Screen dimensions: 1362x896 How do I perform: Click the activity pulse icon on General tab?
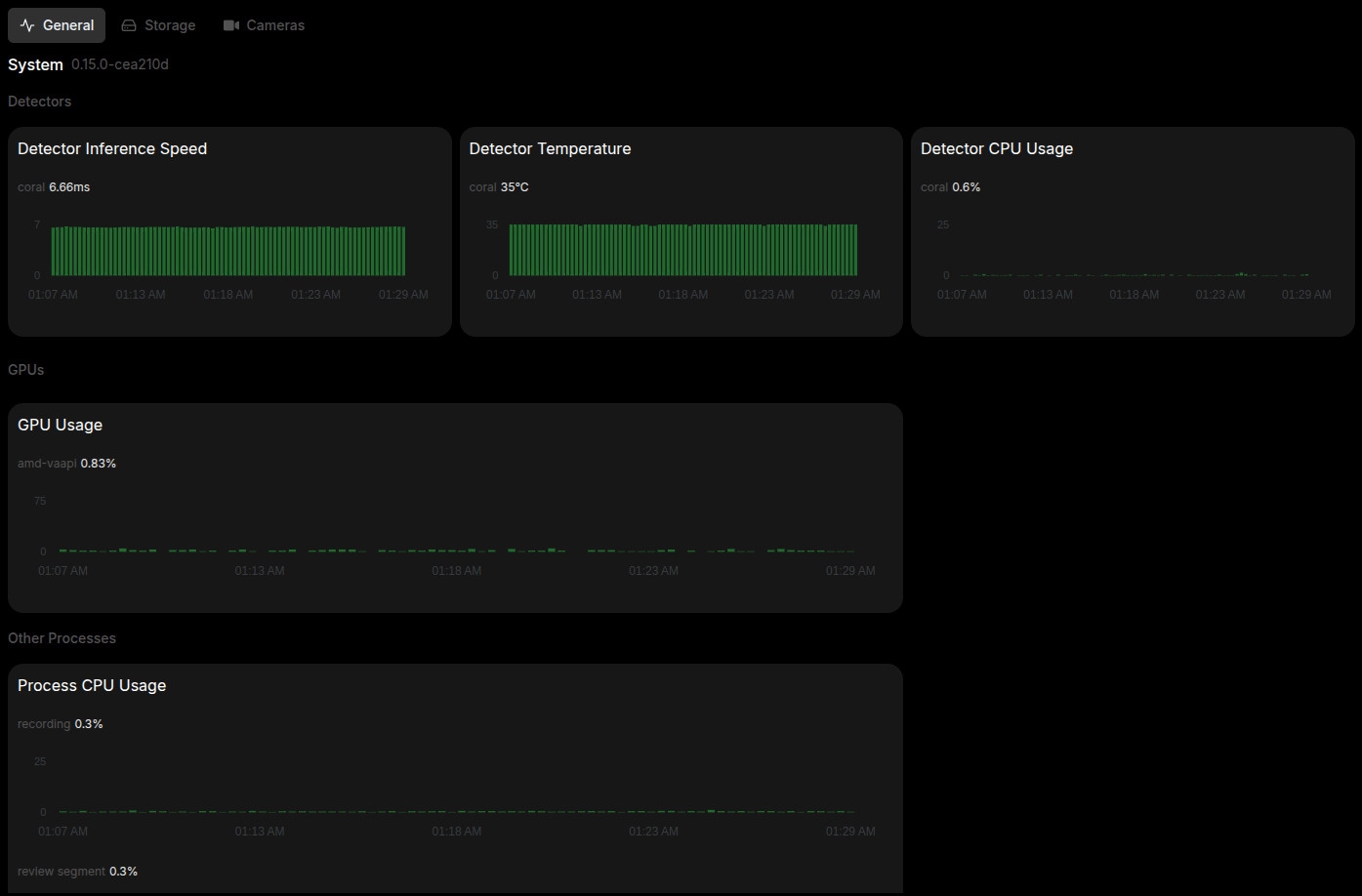pyautogui.click(x=27, y=25)
